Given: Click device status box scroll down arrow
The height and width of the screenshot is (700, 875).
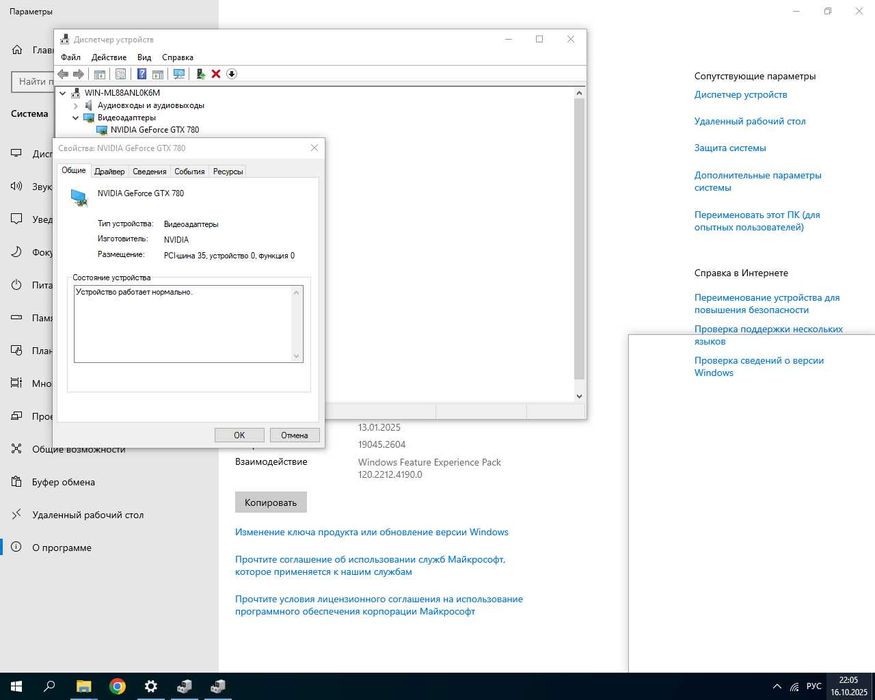Looking at the screenshot, I should [x=296, y=356].
